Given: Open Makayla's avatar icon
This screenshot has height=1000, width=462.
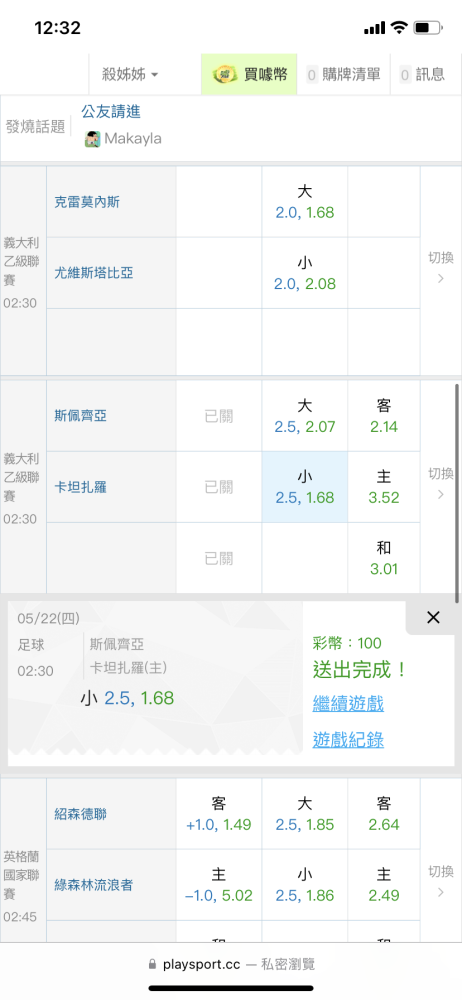Looking at the screenshot, I should click(93, 139).
